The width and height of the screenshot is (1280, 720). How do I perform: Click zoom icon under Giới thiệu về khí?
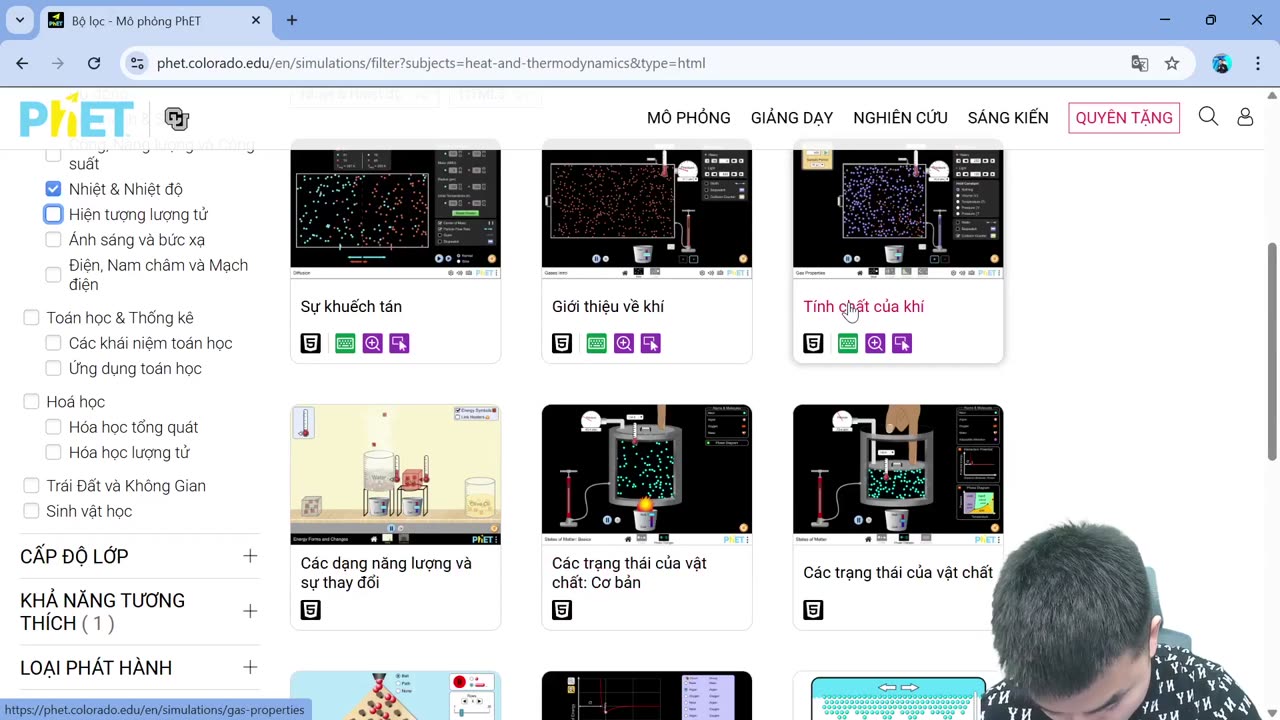coord(623,343)
